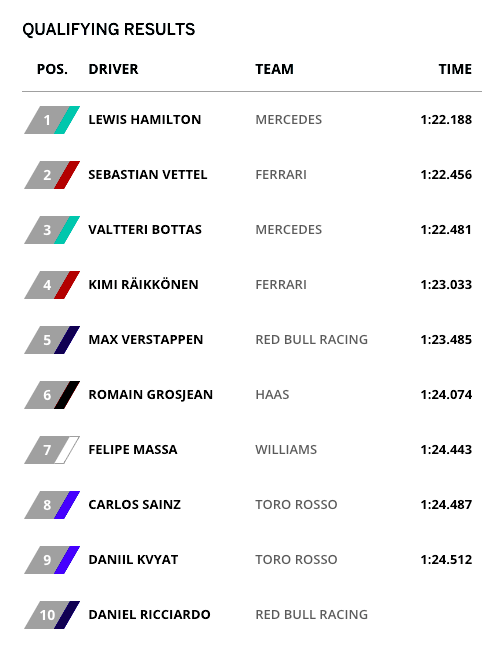The image size is (502, 652).
Task: Open Lewis Hamilton's driver name
Action: click(x=145, y=120)
